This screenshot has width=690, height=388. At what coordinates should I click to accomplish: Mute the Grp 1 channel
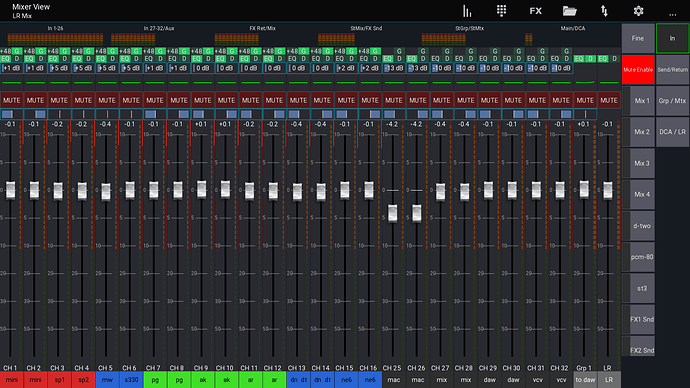pos(585,100)
